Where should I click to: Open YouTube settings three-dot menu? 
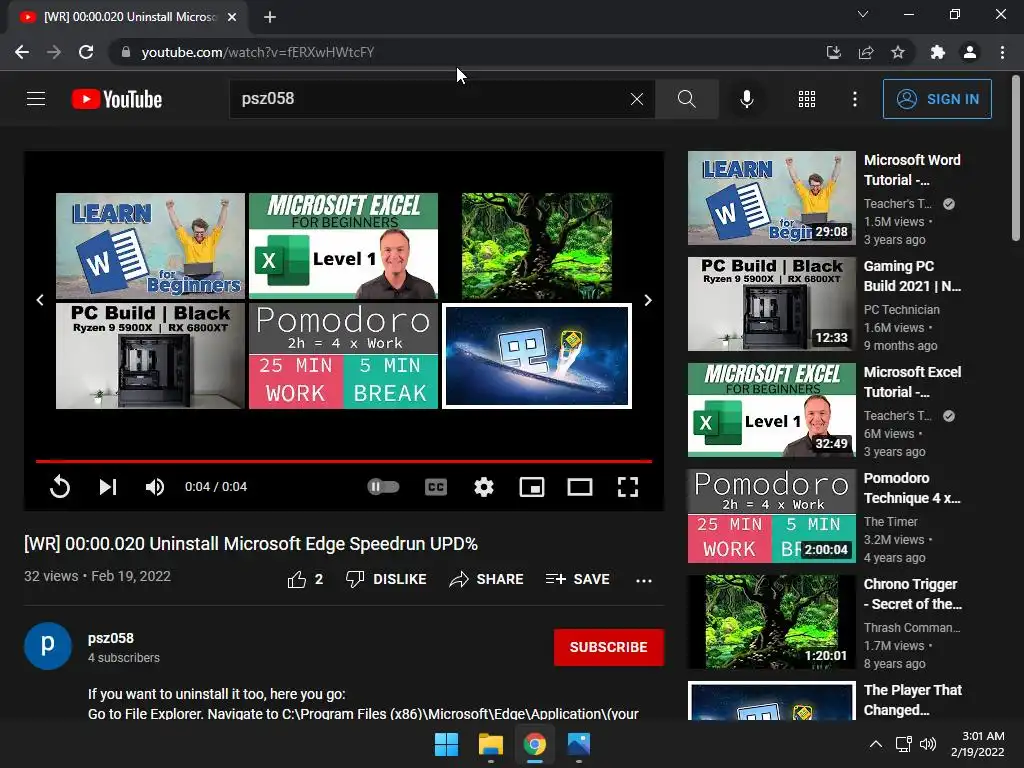[854, 99]
